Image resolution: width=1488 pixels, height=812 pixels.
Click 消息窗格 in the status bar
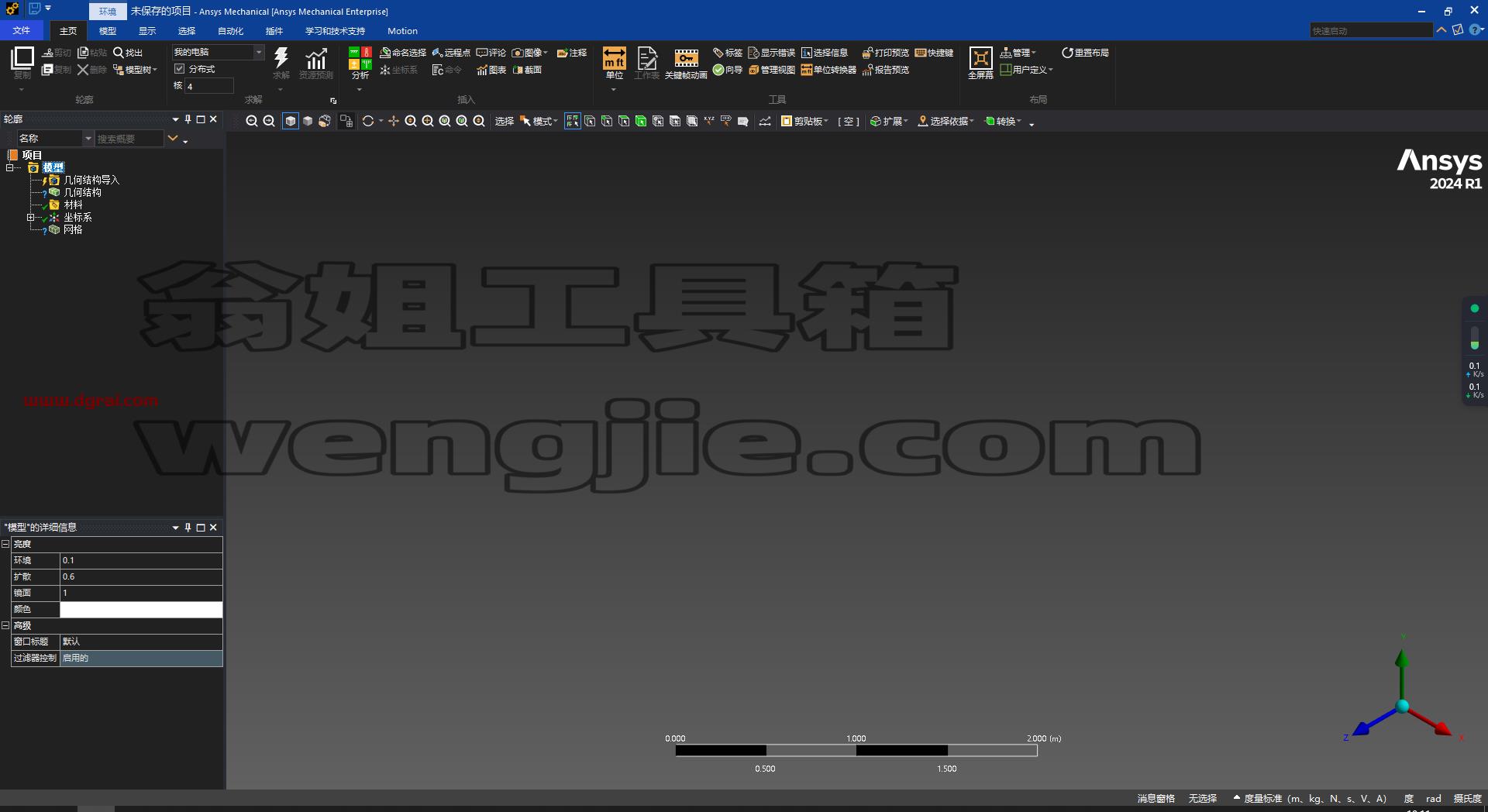pyautogui.click(x=1156, y=798)
